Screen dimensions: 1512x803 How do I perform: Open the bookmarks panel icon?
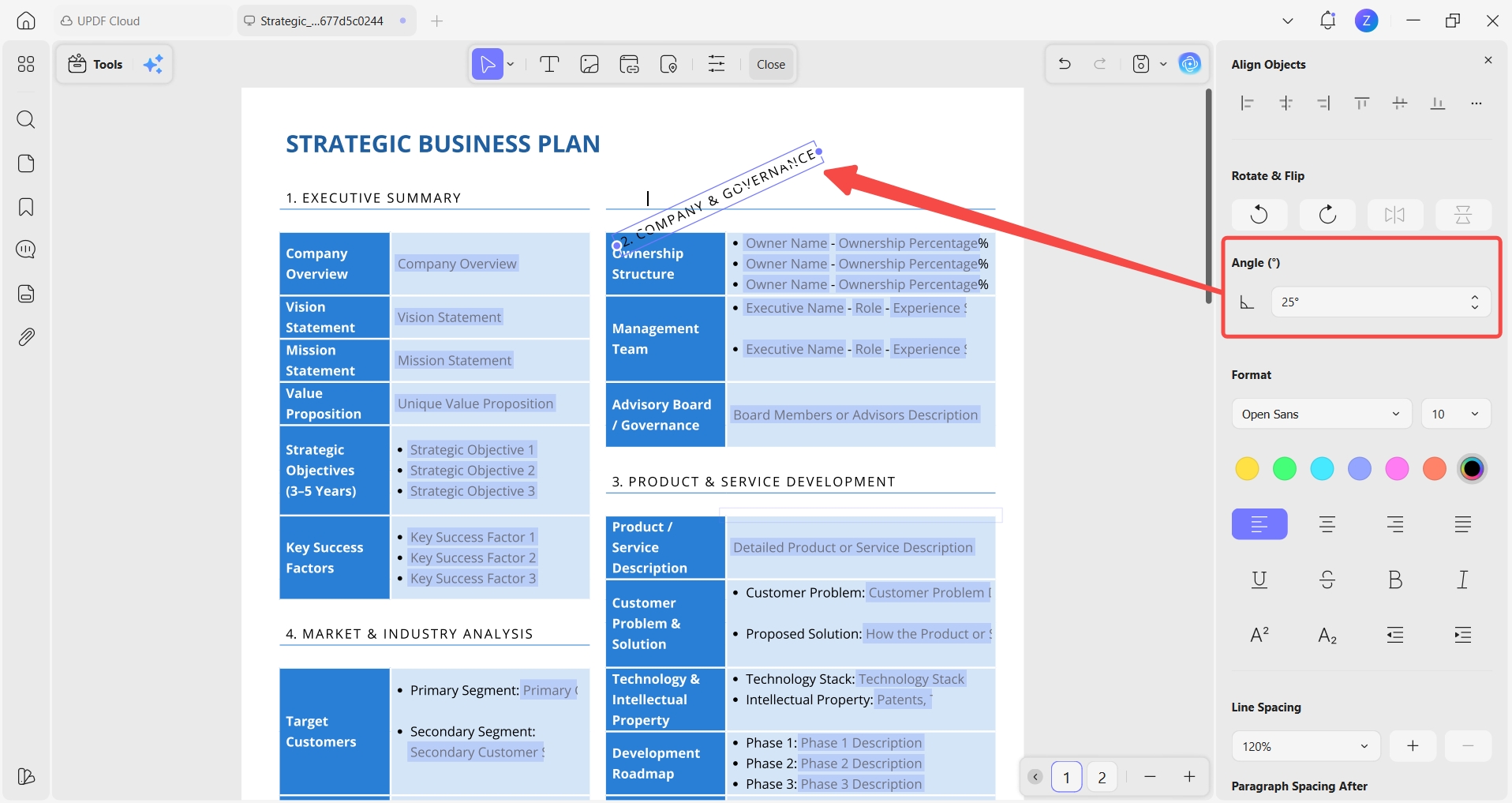click(x=26, y=207)
